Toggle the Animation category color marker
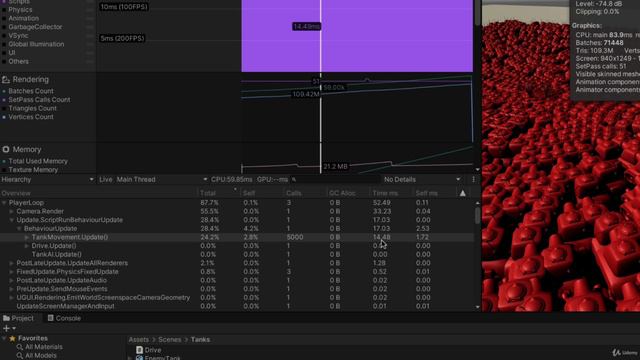The image size is (640, 360). pos(4,18)
